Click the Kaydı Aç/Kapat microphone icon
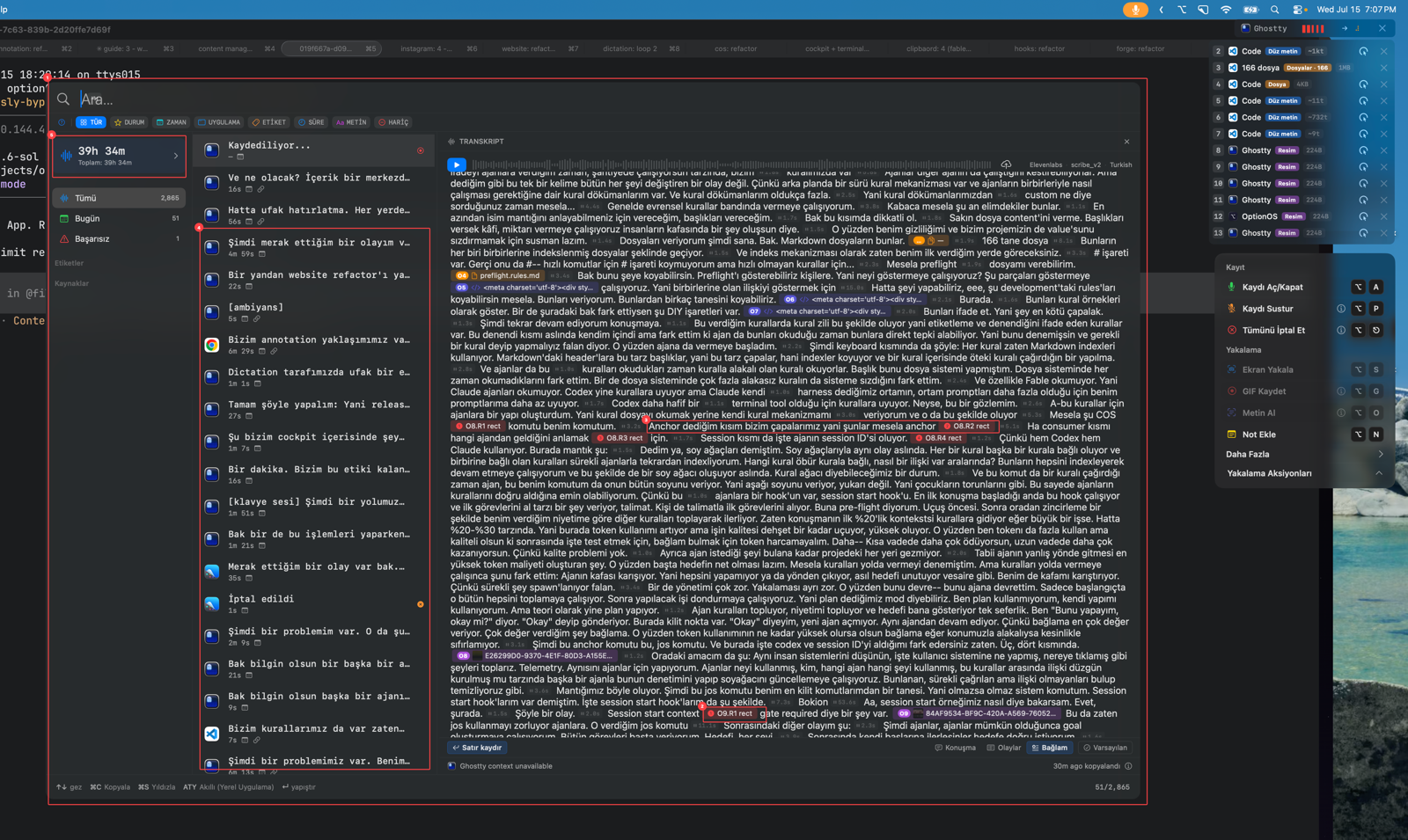 (x=1231, y=287)
